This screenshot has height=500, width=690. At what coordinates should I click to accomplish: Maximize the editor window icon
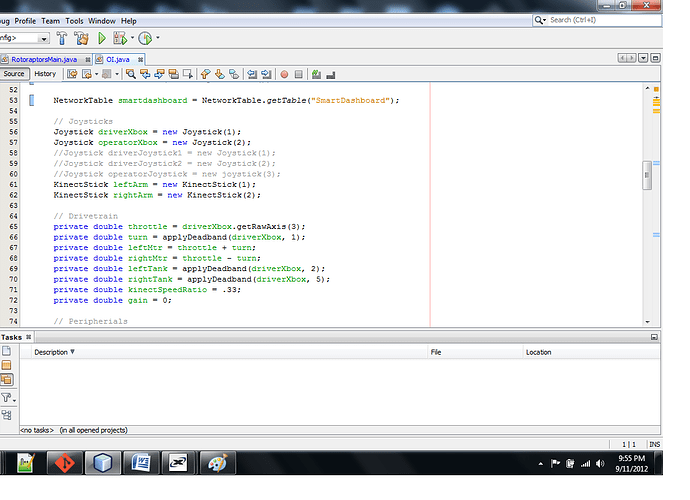click(655, 58)
